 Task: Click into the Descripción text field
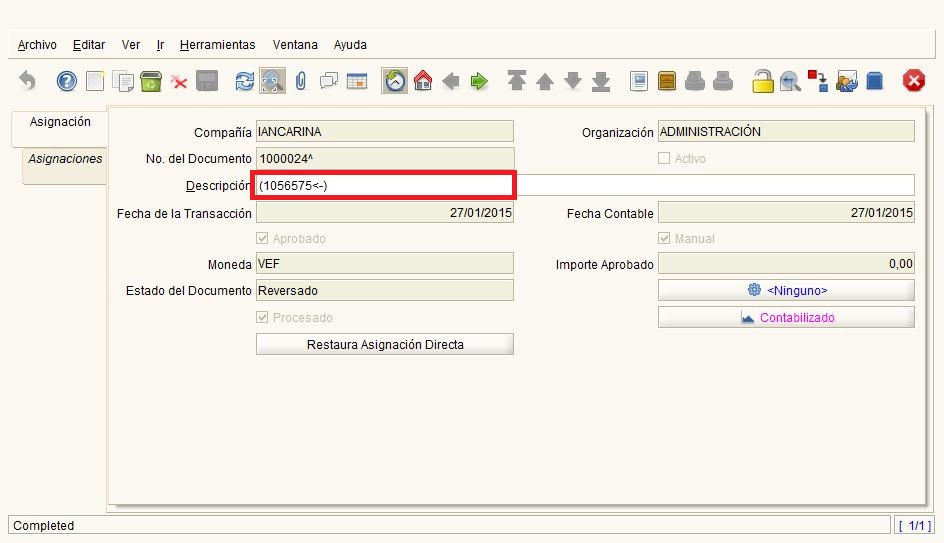(585, 185)
